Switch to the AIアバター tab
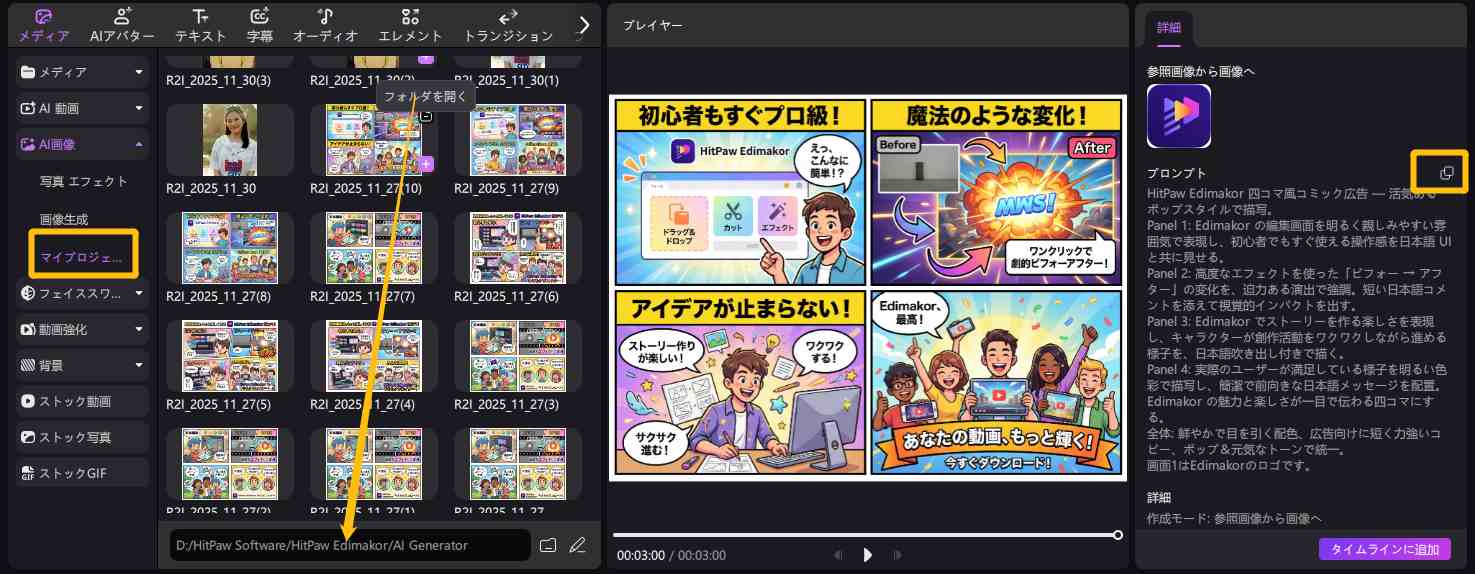The width and height of the screenshot is (1475, 574). [x=122, y=25]
